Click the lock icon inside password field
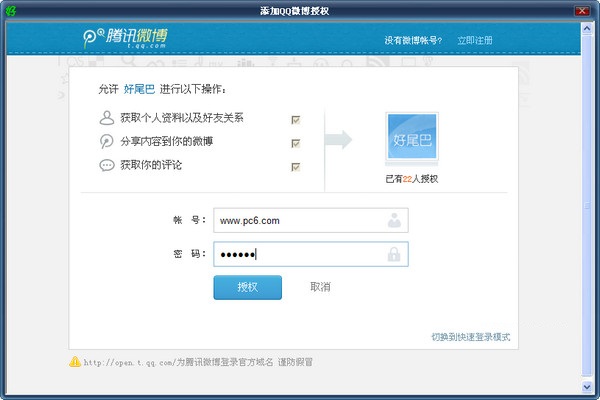 pos(394,254)
